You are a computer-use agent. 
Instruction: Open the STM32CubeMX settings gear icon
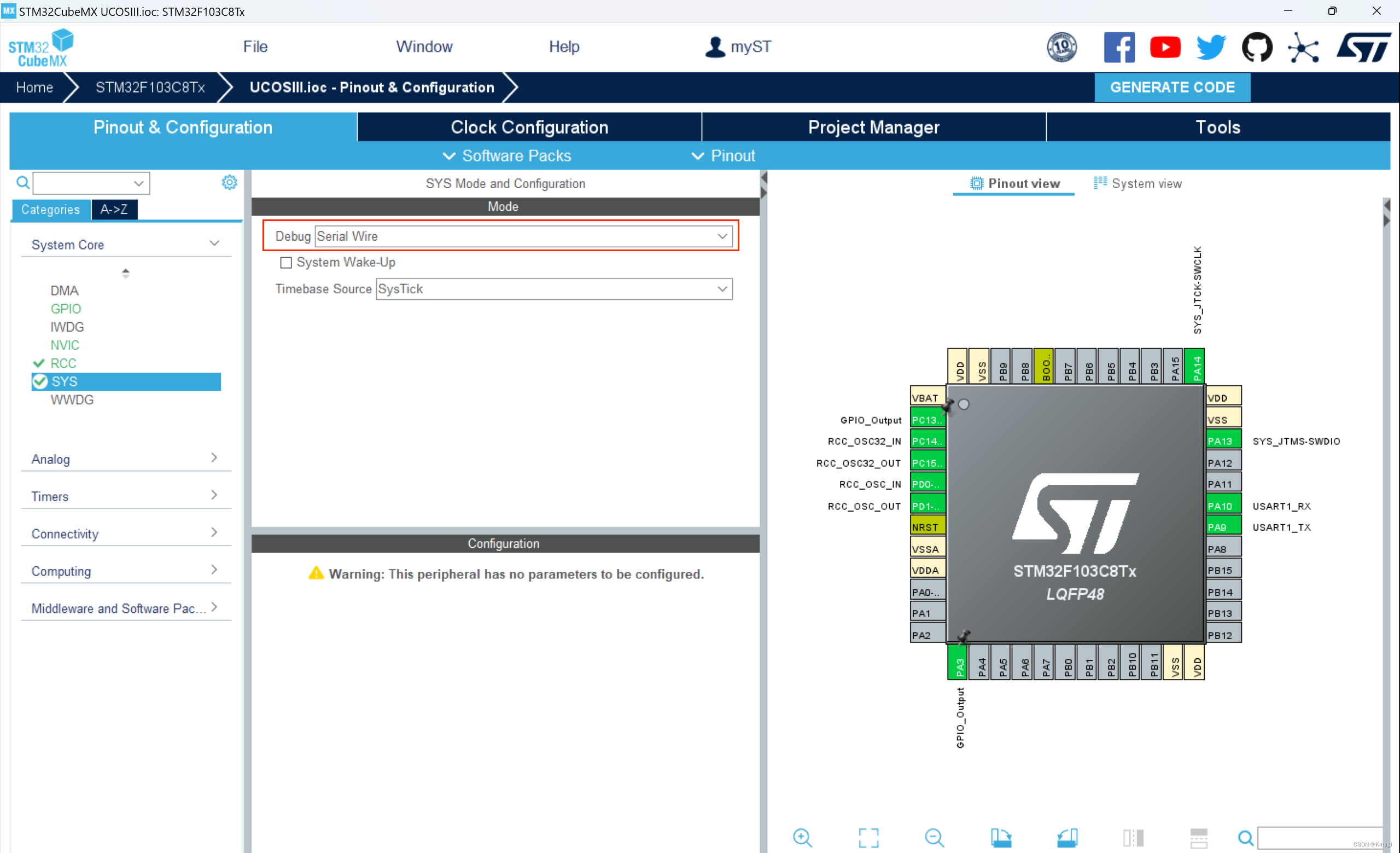pos(229,182)
